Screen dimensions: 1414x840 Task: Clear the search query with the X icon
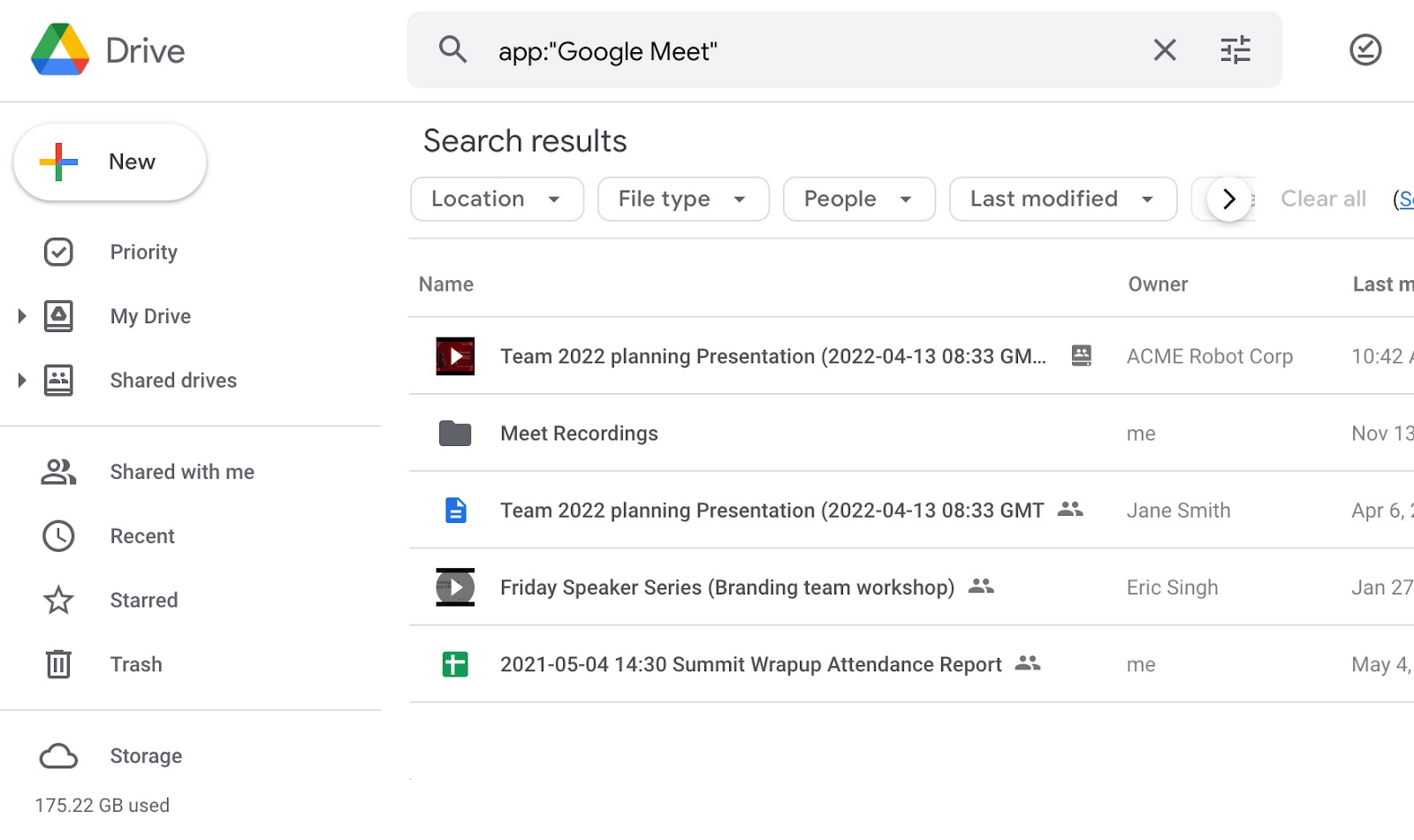tap(1165, 50)
